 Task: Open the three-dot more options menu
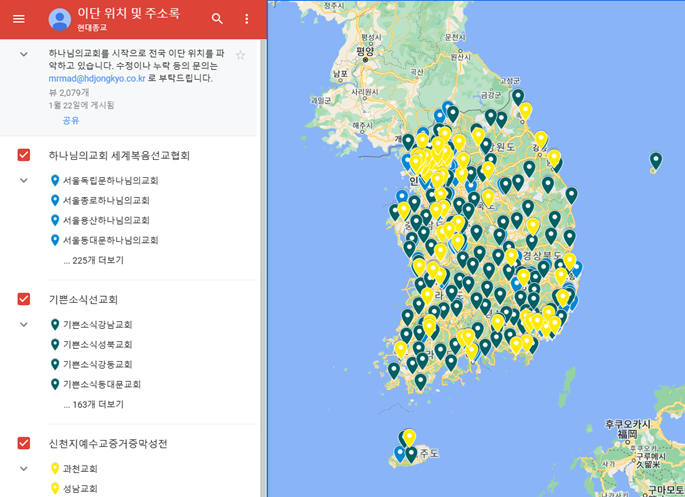tap(247, 19)
